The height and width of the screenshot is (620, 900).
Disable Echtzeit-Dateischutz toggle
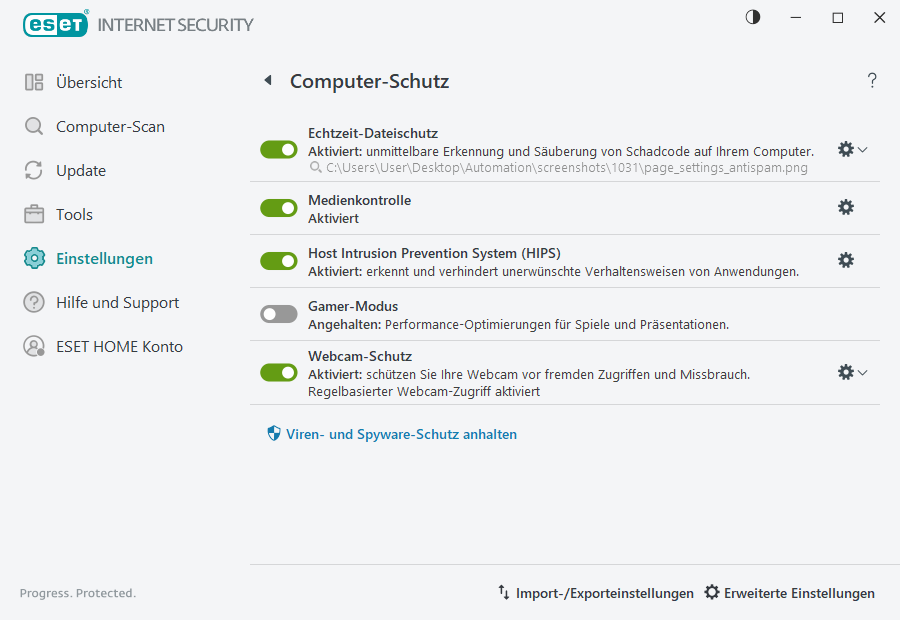click(278, 149)
